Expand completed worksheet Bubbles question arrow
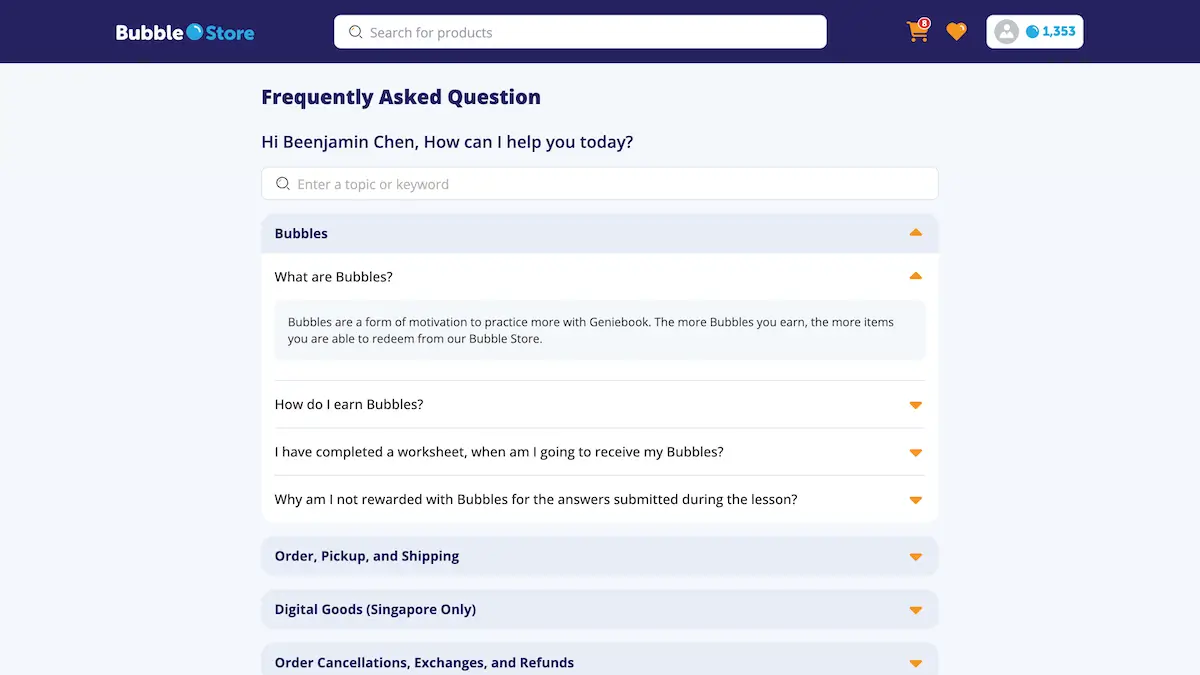1200x675 pixels. (915, 452)
